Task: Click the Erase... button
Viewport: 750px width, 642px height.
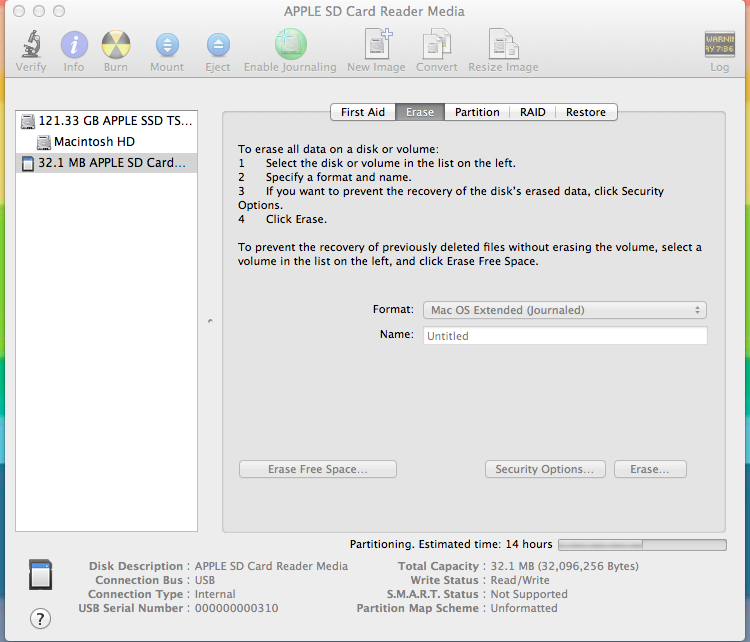Action: pos(650,469)
